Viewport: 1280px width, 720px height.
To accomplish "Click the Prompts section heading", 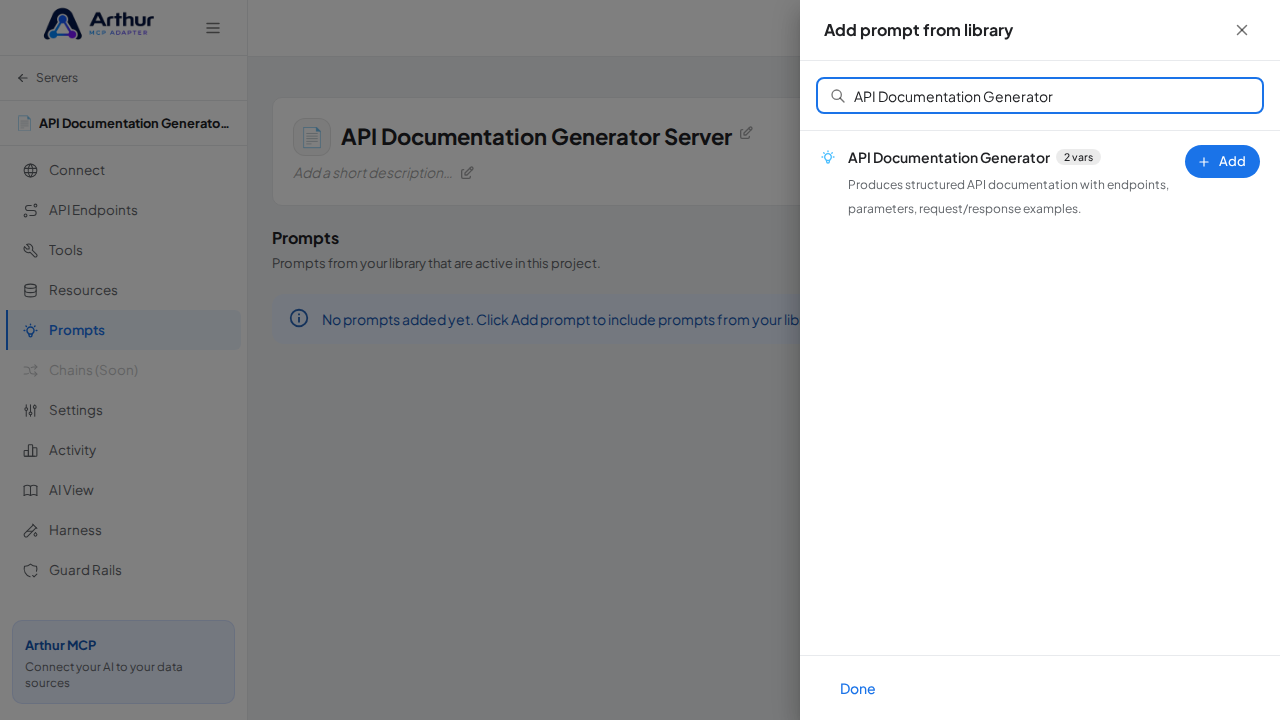I will click(x=305, y=238).
